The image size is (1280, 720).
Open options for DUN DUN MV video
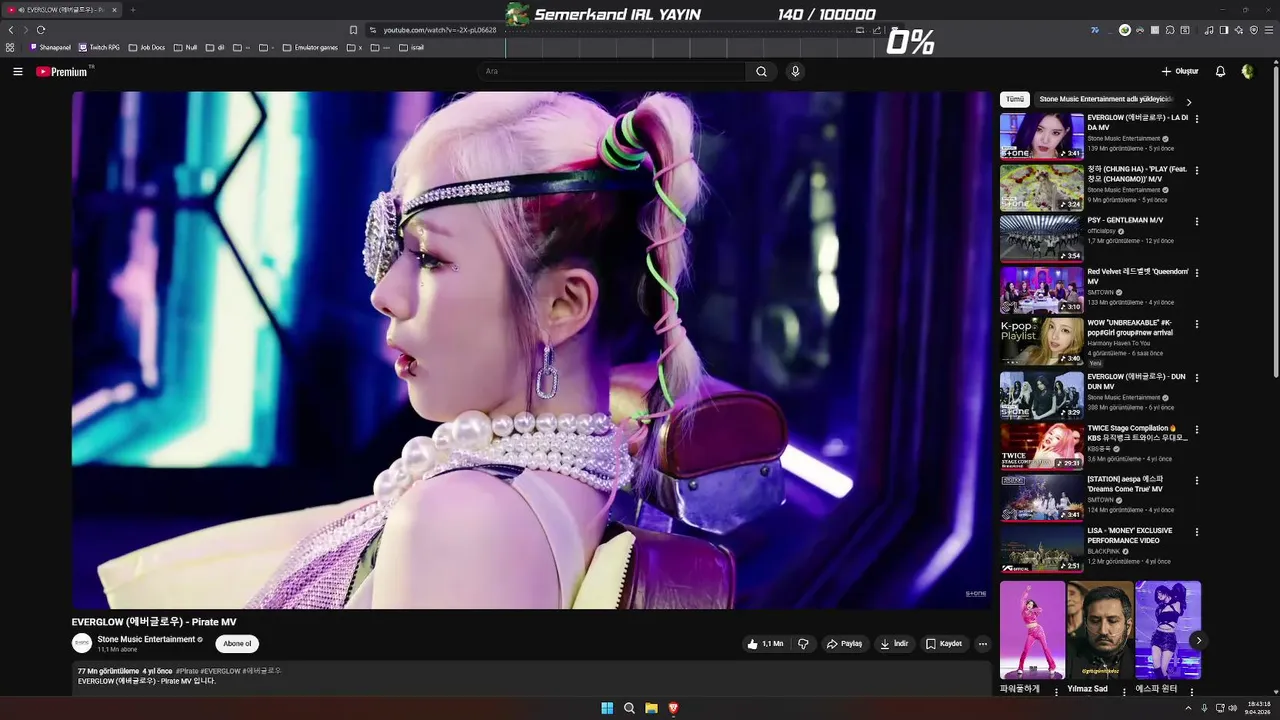tap(1197, 377)
